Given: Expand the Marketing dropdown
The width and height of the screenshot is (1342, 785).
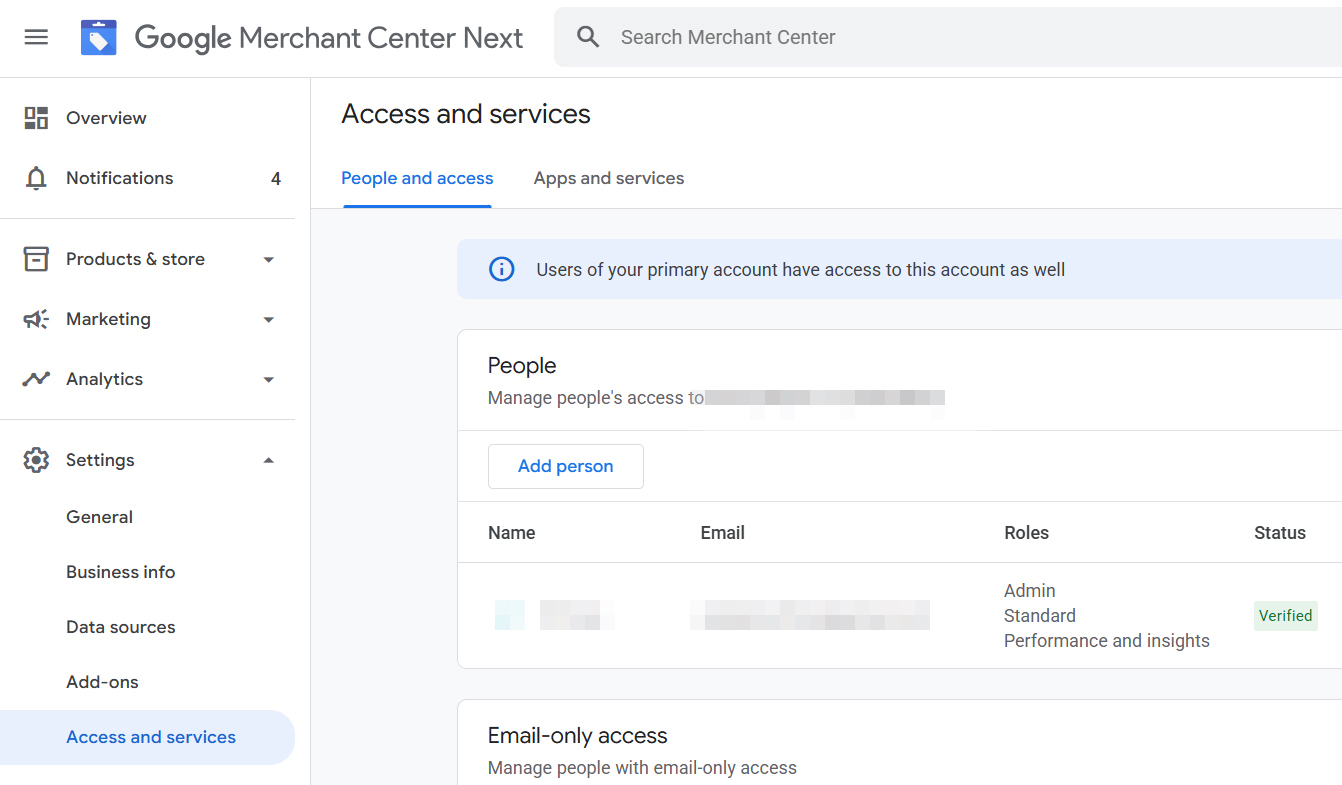Looking at the screenshot, I should coord(268,319).
